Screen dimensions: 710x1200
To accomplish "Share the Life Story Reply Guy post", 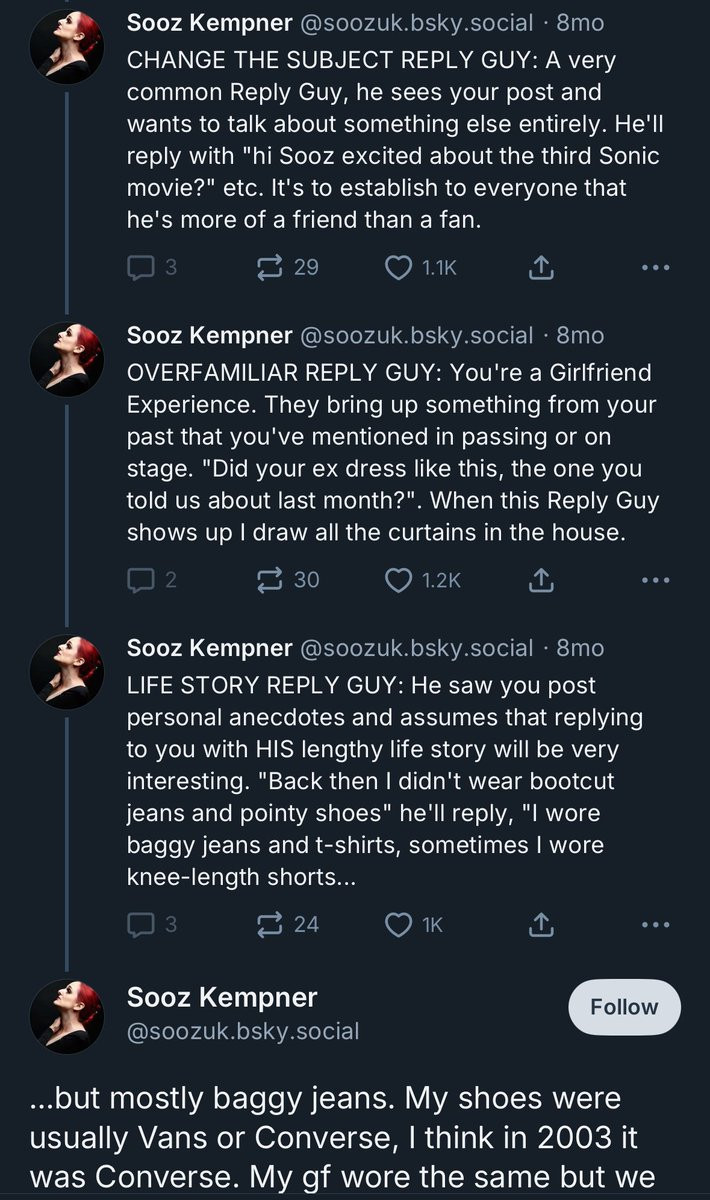I will tap(540, 924).
